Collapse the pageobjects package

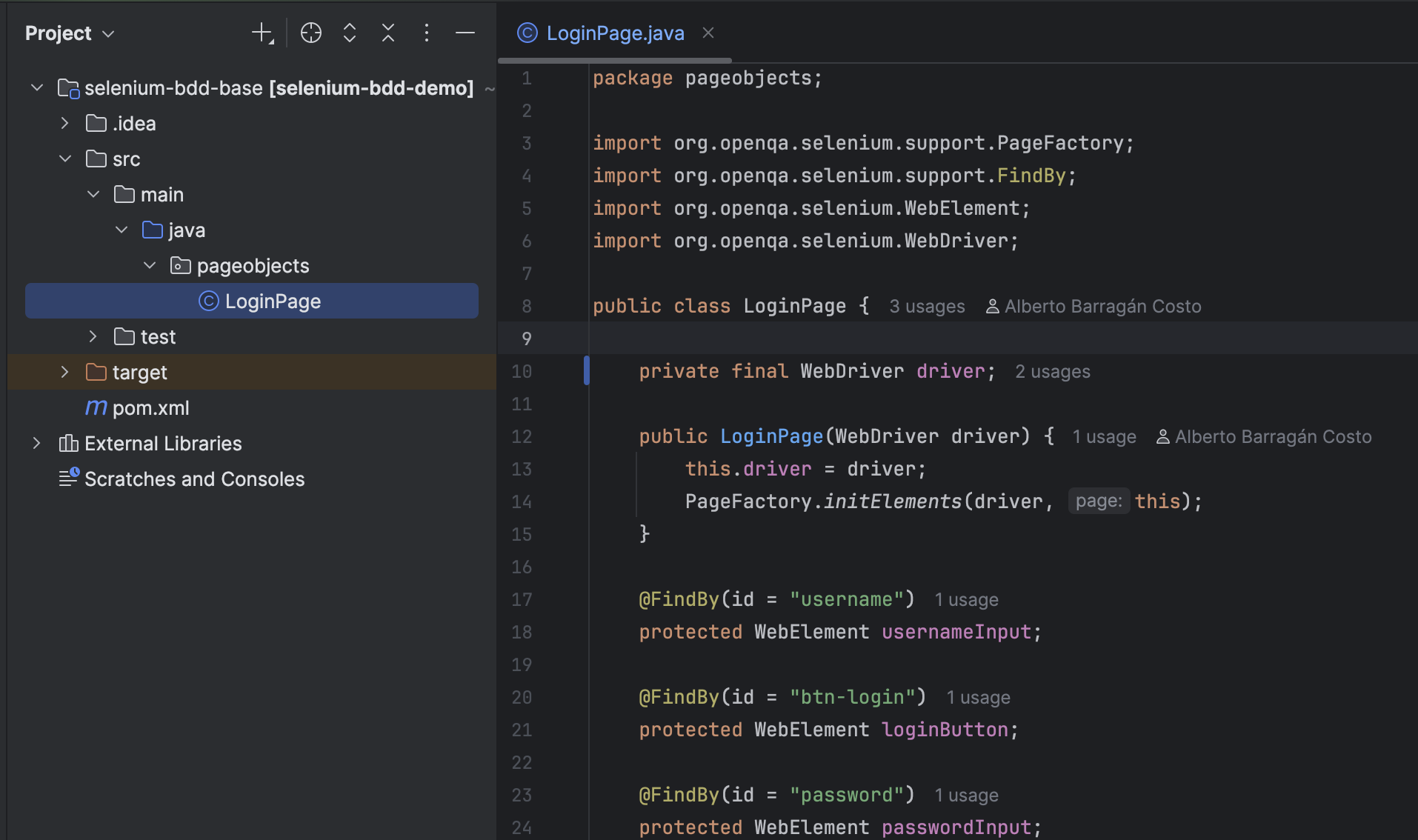click(150, 265)
